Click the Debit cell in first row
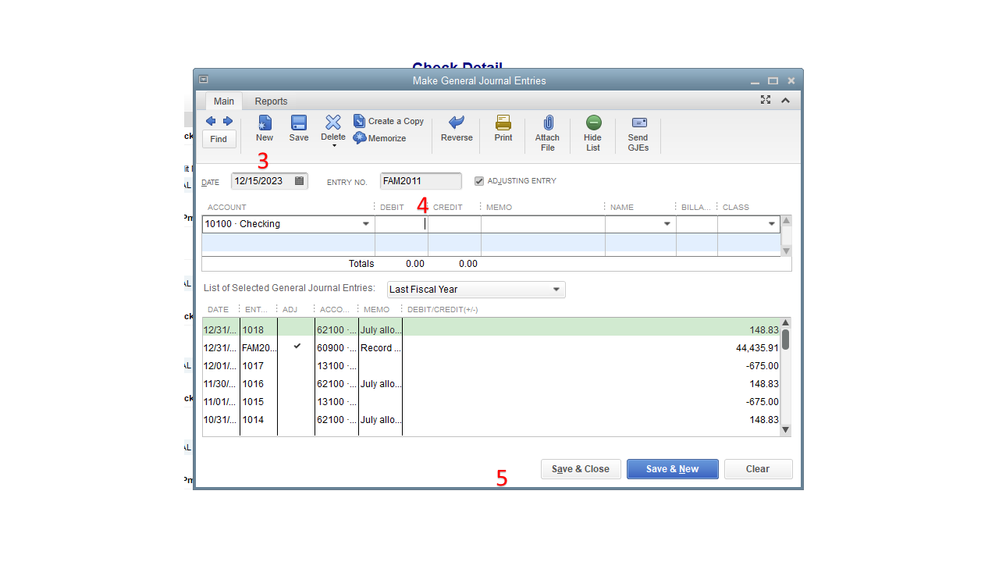The width and height of the screenshot is (999, 562). pyautogui.click(x=401, y=224)
